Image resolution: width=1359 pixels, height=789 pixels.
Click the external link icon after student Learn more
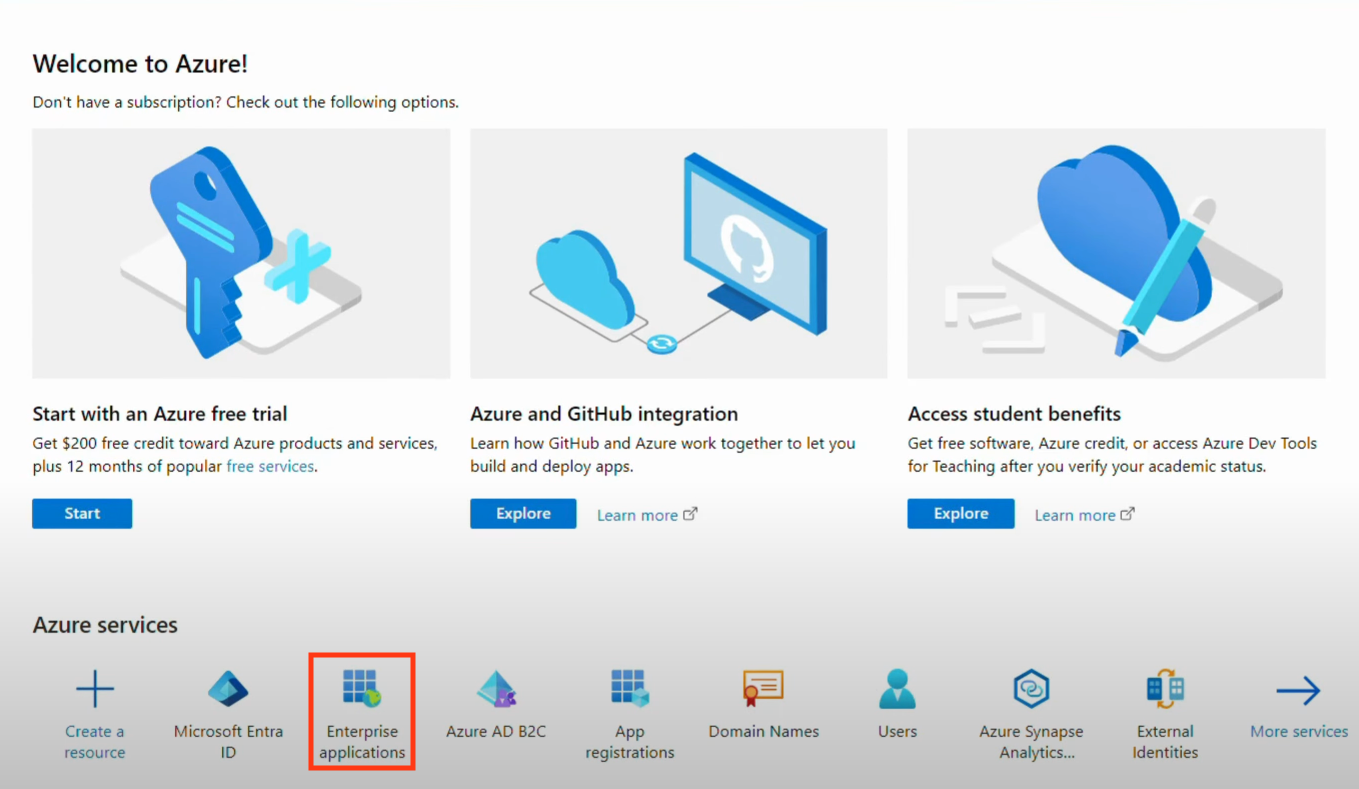[x=1128, y=514]
